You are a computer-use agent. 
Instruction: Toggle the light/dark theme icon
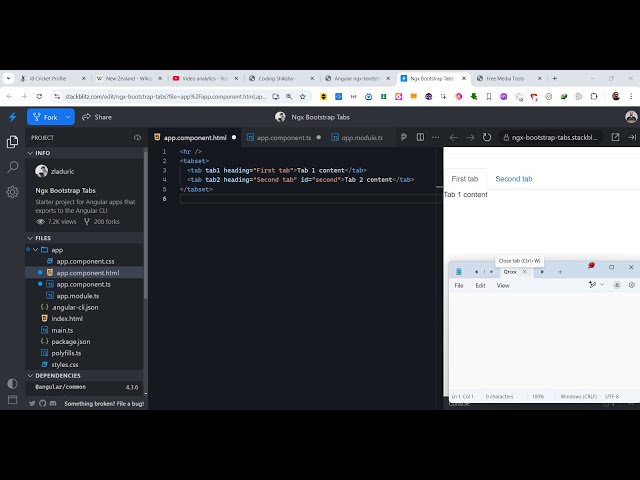click(x=12, y=383)
